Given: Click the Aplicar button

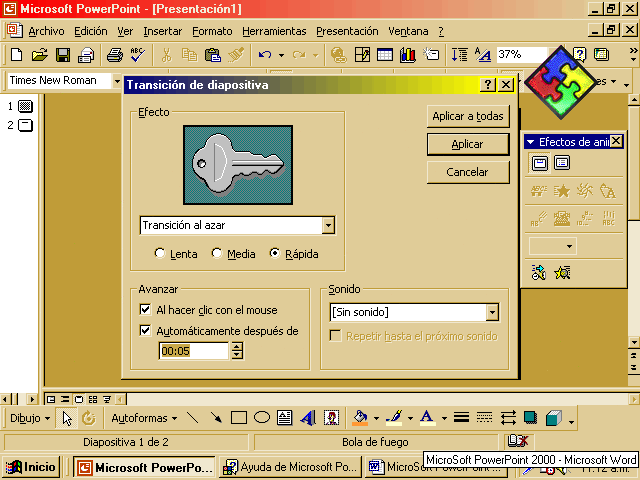Looking at the screenshot, I should click(468, 144).
